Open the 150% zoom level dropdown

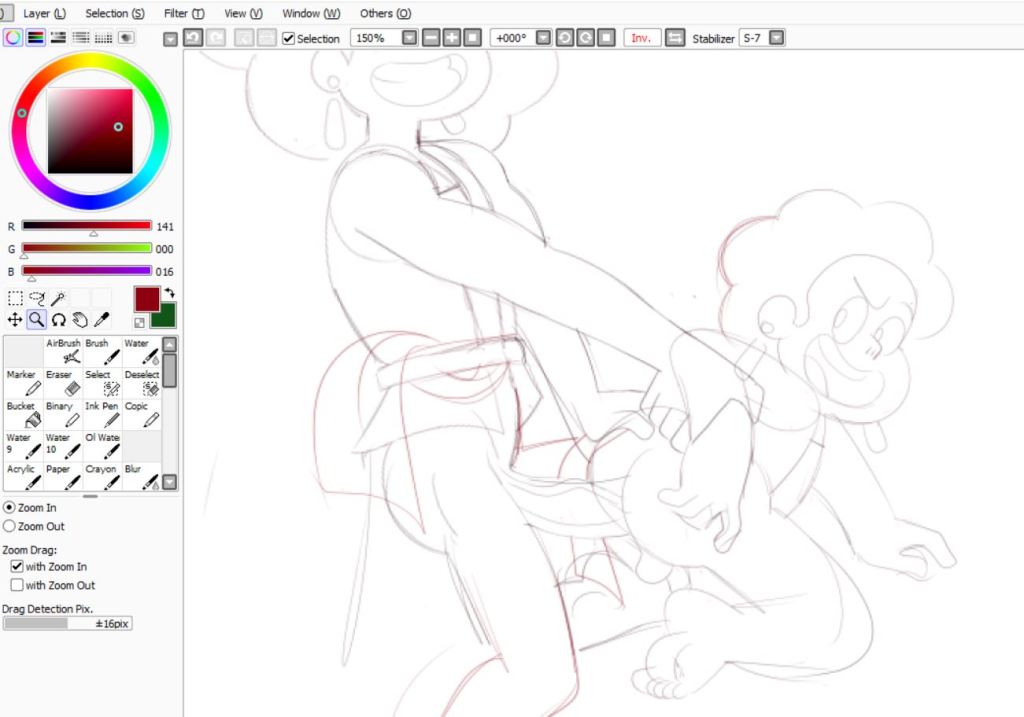(x=409, y=38)
